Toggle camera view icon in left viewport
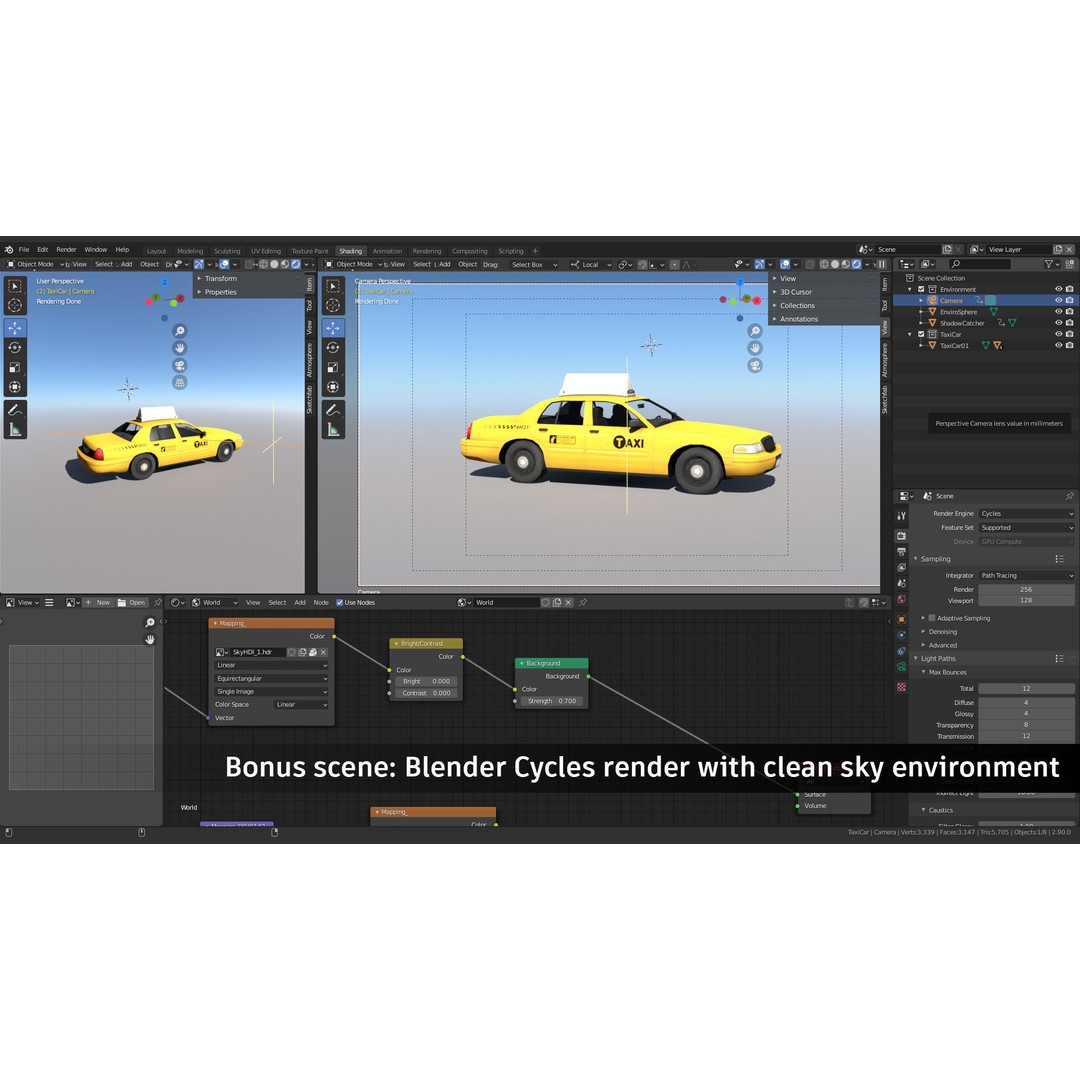This screenshot has height=1080, width=1080. click(x=179, y=365)
